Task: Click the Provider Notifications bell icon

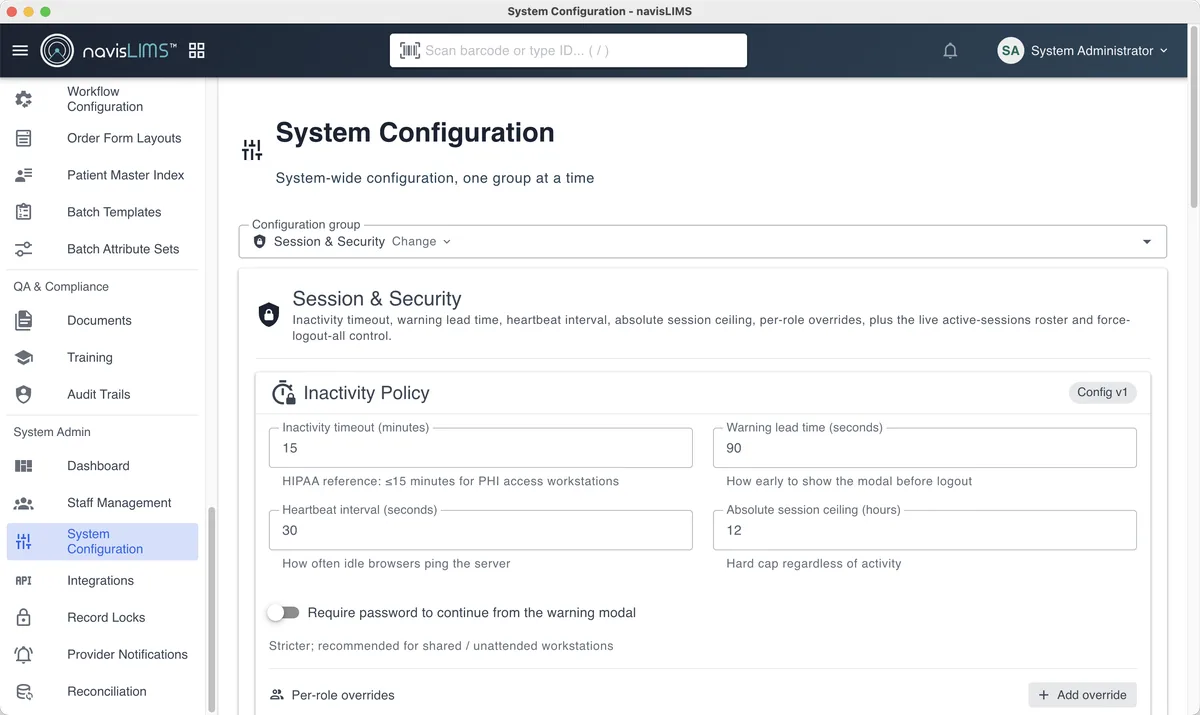Action: 24,654
